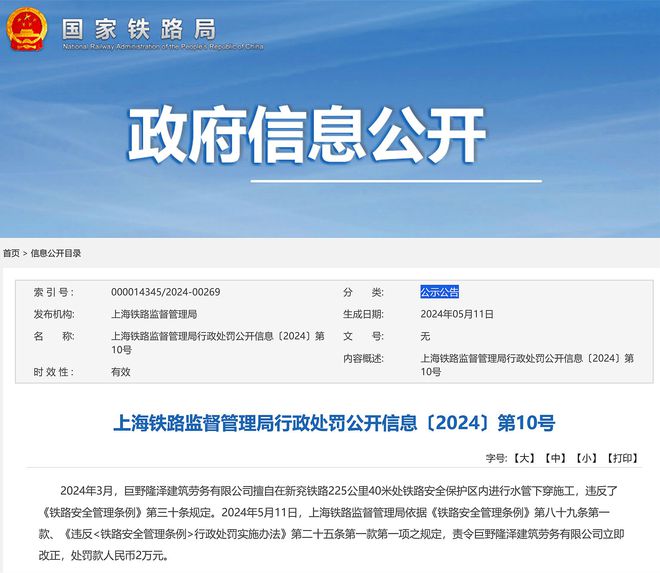Go to 首页 in the breadcrumb

(x=11, y=253)
